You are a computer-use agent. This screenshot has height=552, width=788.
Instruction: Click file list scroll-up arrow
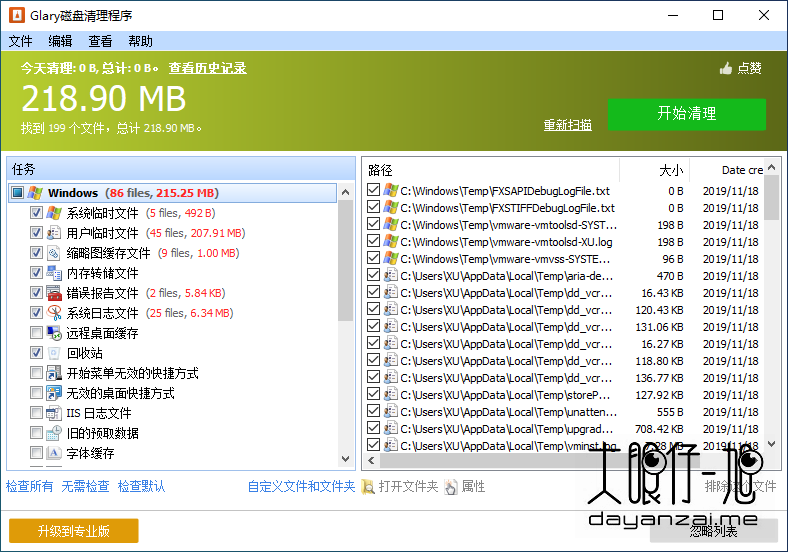coord(772,167)
